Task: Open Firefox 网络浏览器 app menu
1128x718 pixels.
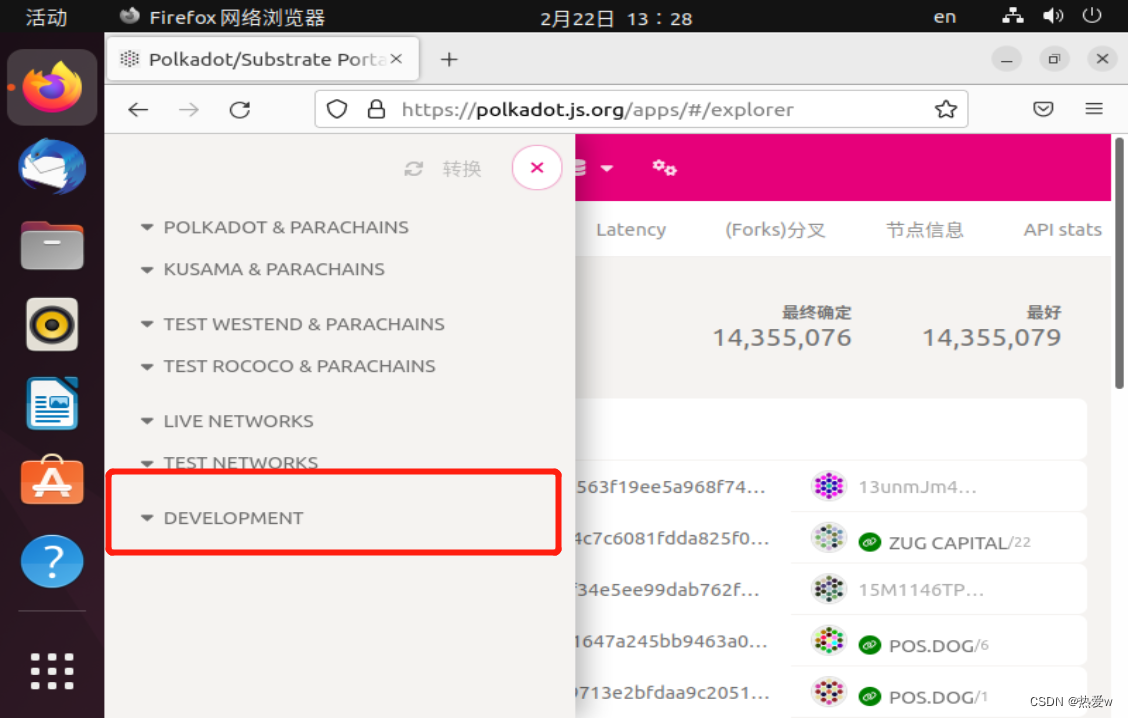Action: [x=222, y=17]
